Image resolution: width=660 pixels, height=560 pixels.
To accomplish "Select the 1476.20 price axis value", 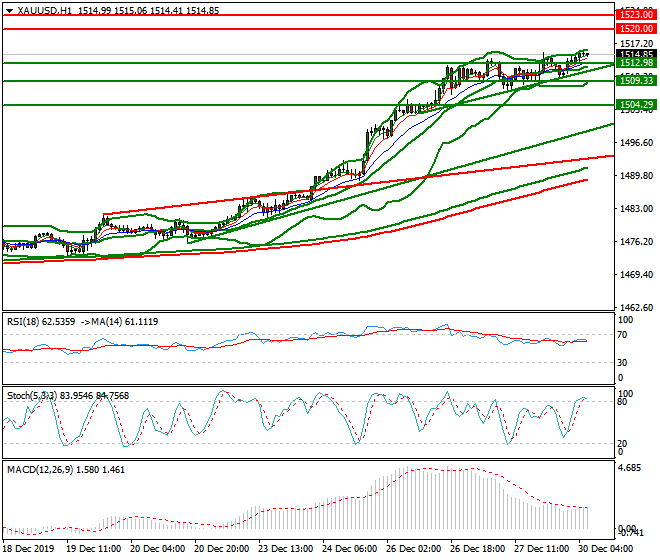I will coord(636,242).
